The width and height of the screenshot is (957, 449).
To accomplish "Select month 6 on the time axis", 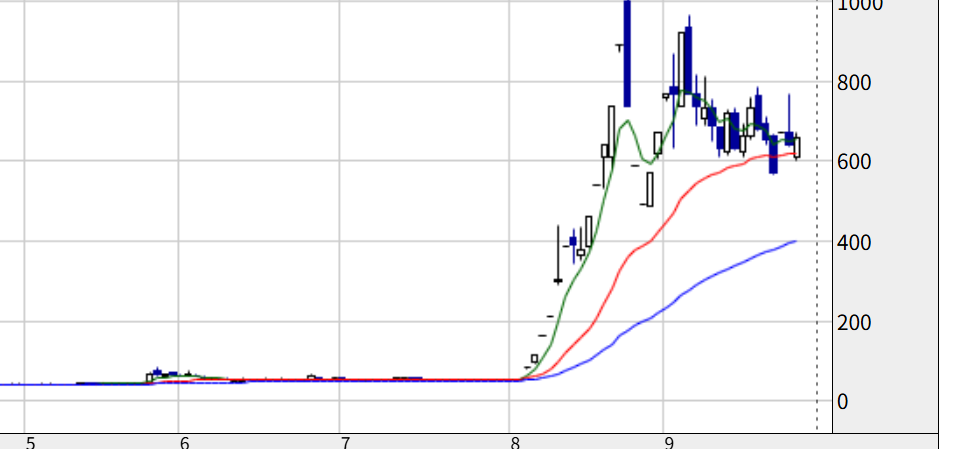I will click(185, 443).
